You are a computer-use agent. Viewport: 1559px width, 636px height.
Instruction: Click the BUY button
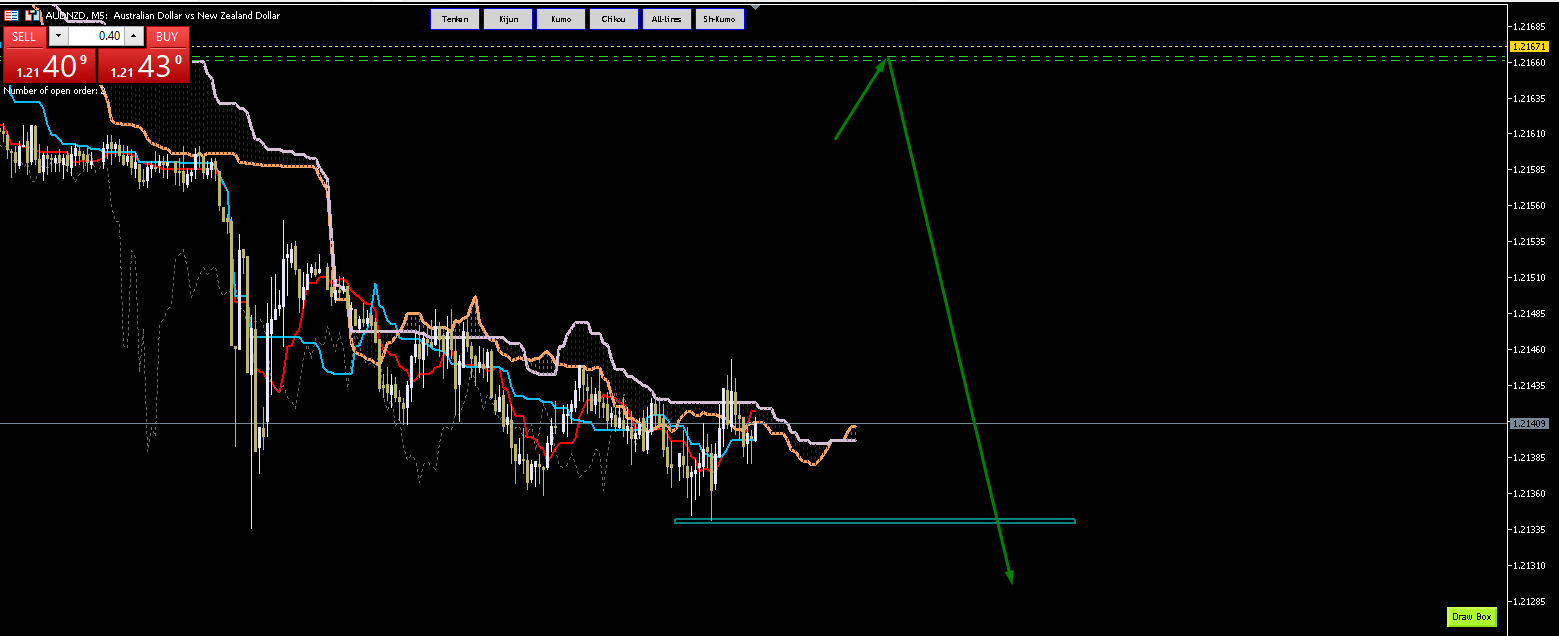[168, 37]
